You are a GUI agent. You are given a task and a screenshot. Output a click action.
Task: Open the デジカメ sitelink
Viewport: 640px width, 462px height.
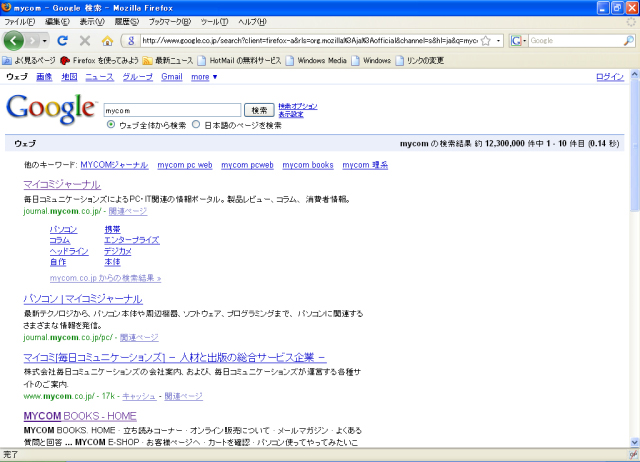(x=118, y=251)
